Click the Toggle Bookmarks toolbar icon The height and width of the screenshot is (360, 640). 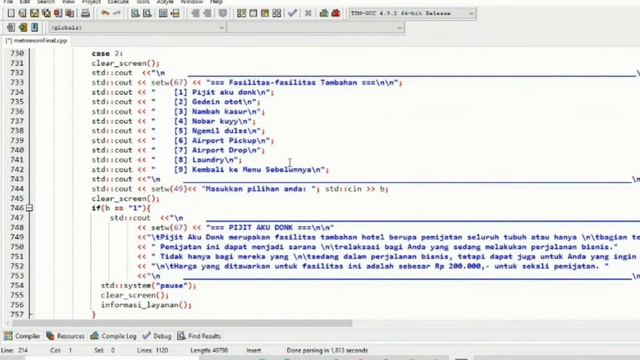click(x=23, y=27)
